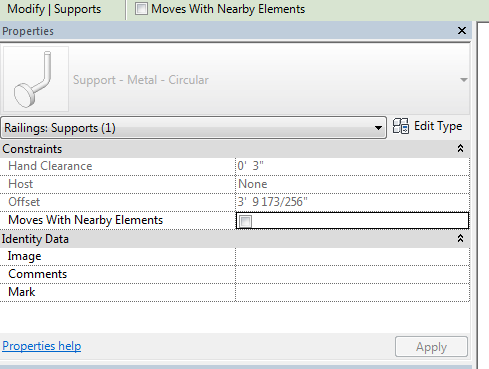Select the Hand Clearance value 0' 3"

pyautogui.click(x=250, y=166)
